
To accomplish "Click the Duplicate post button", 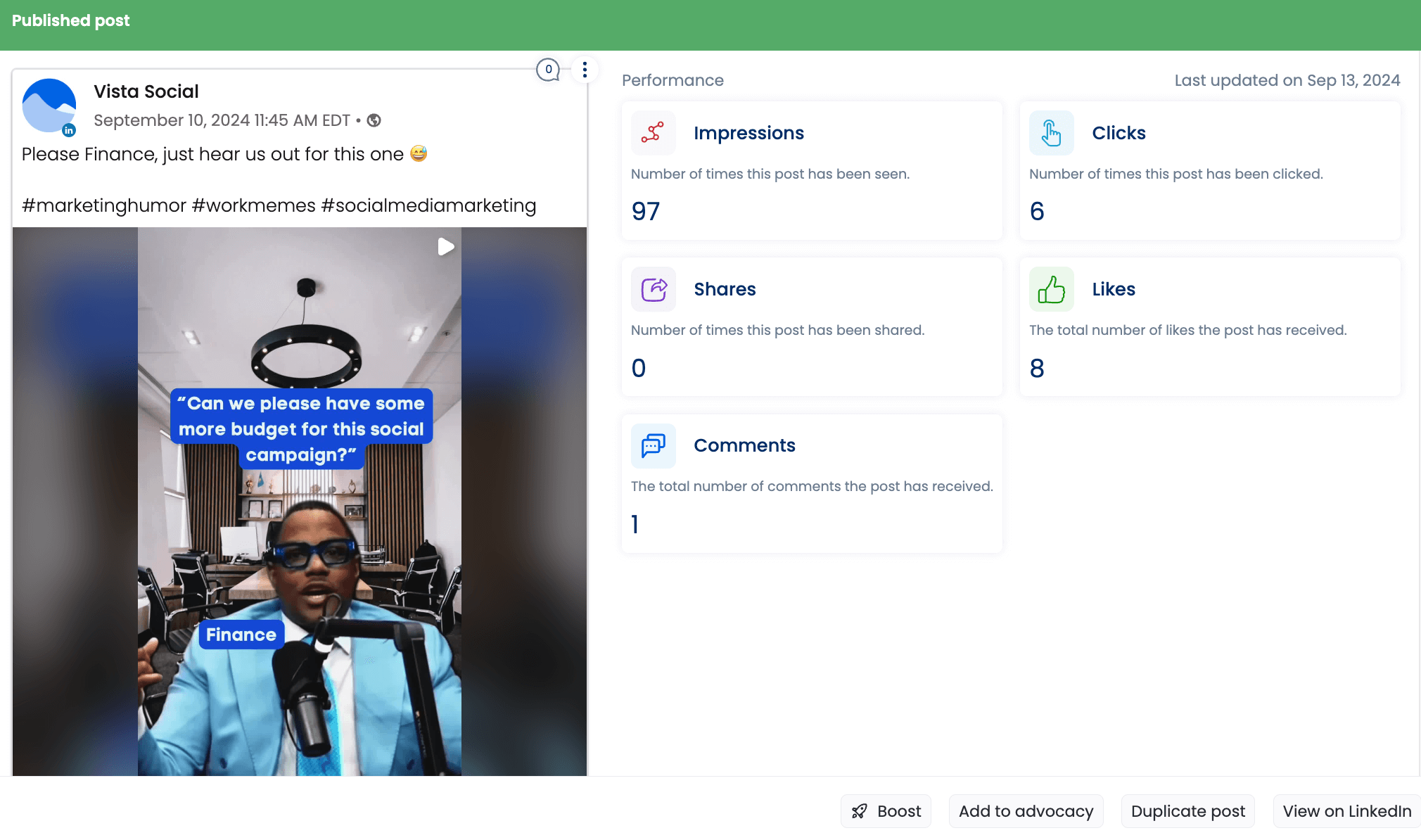I will coord(1187,810).
